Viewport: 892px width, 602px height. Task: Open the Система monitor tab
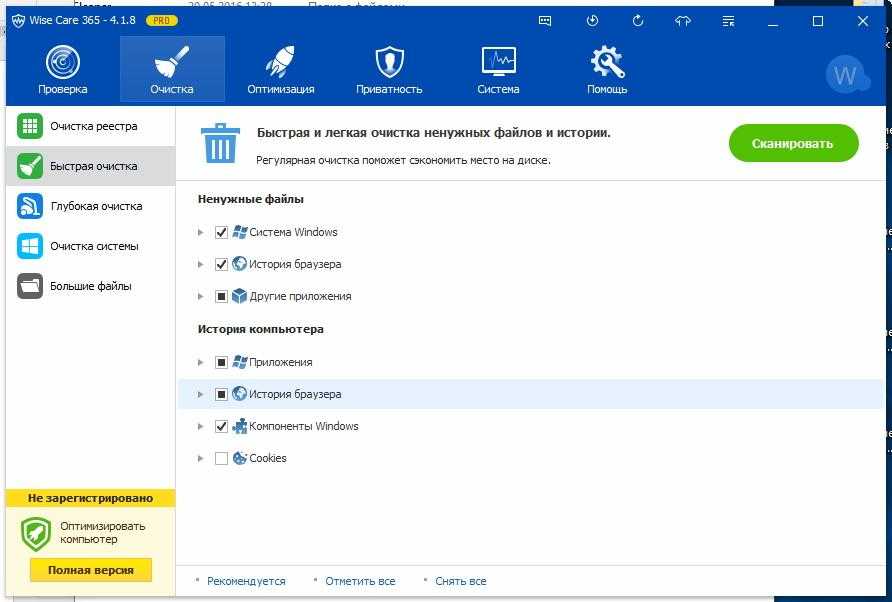point(498,69)
